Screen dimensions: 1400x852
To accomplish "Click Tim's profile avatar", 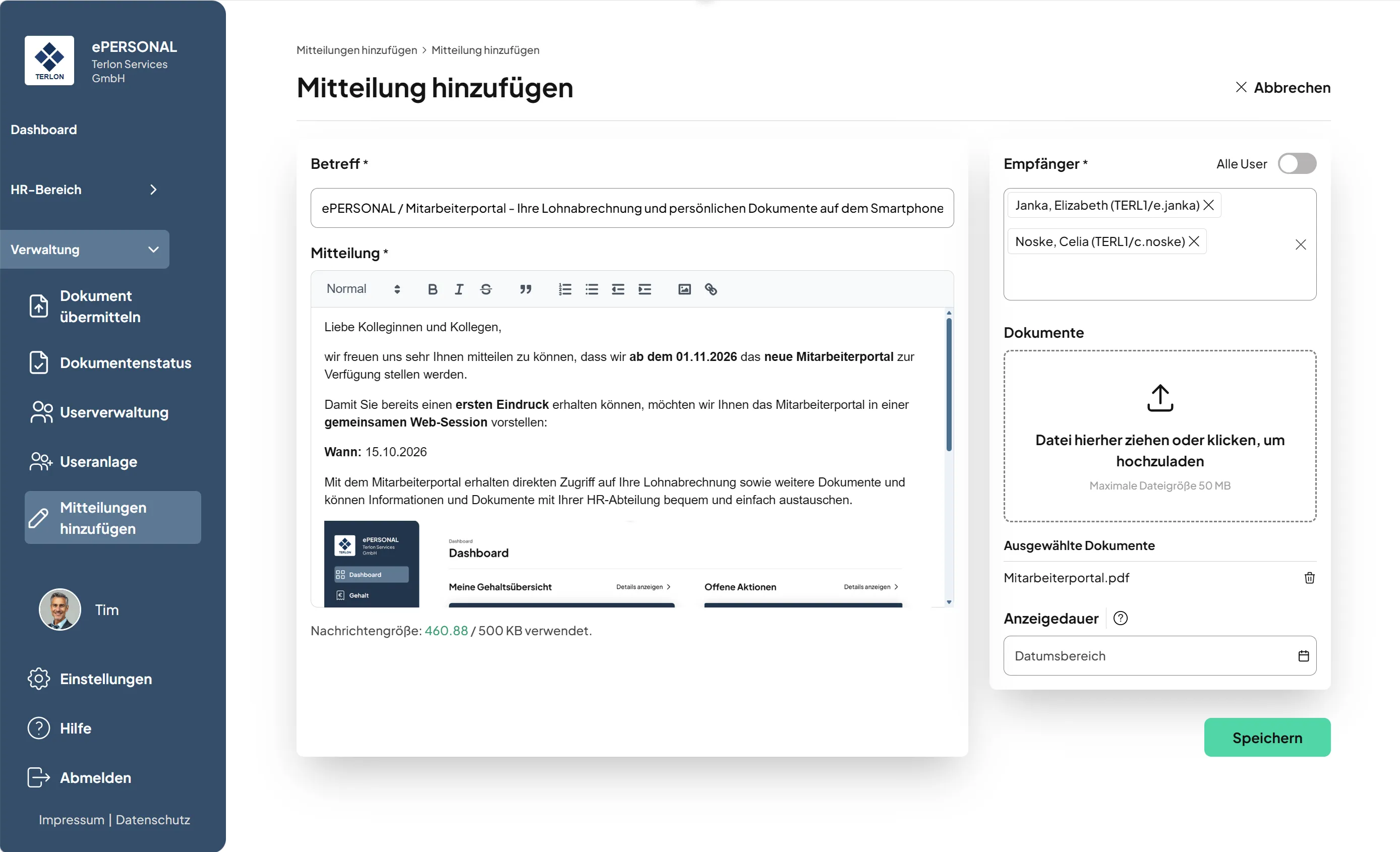I will tap(60, 610).
